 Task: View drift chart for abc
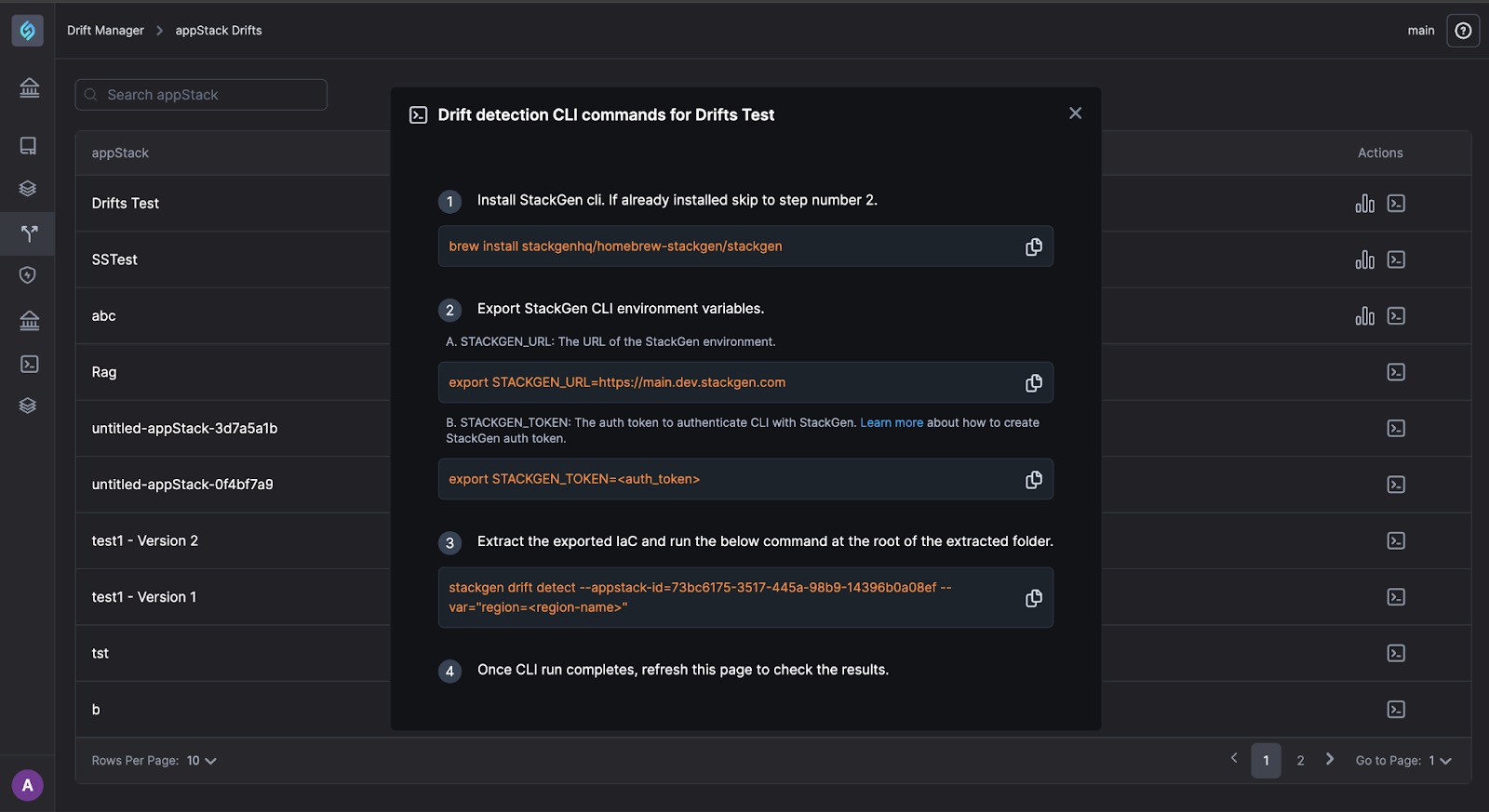click(x=1364, y=316)
